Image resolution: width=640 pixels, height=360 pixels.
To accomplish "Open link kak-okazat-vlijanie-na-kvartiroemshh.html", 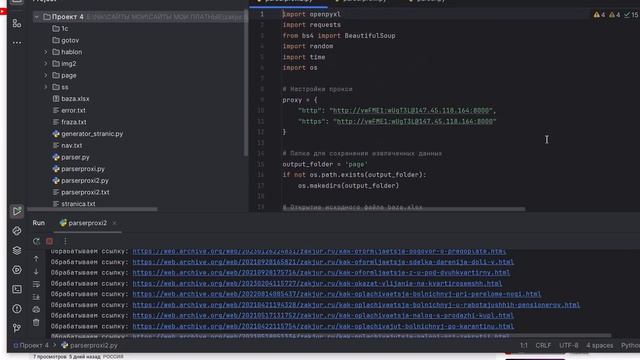I will click(x=317, y=283).
